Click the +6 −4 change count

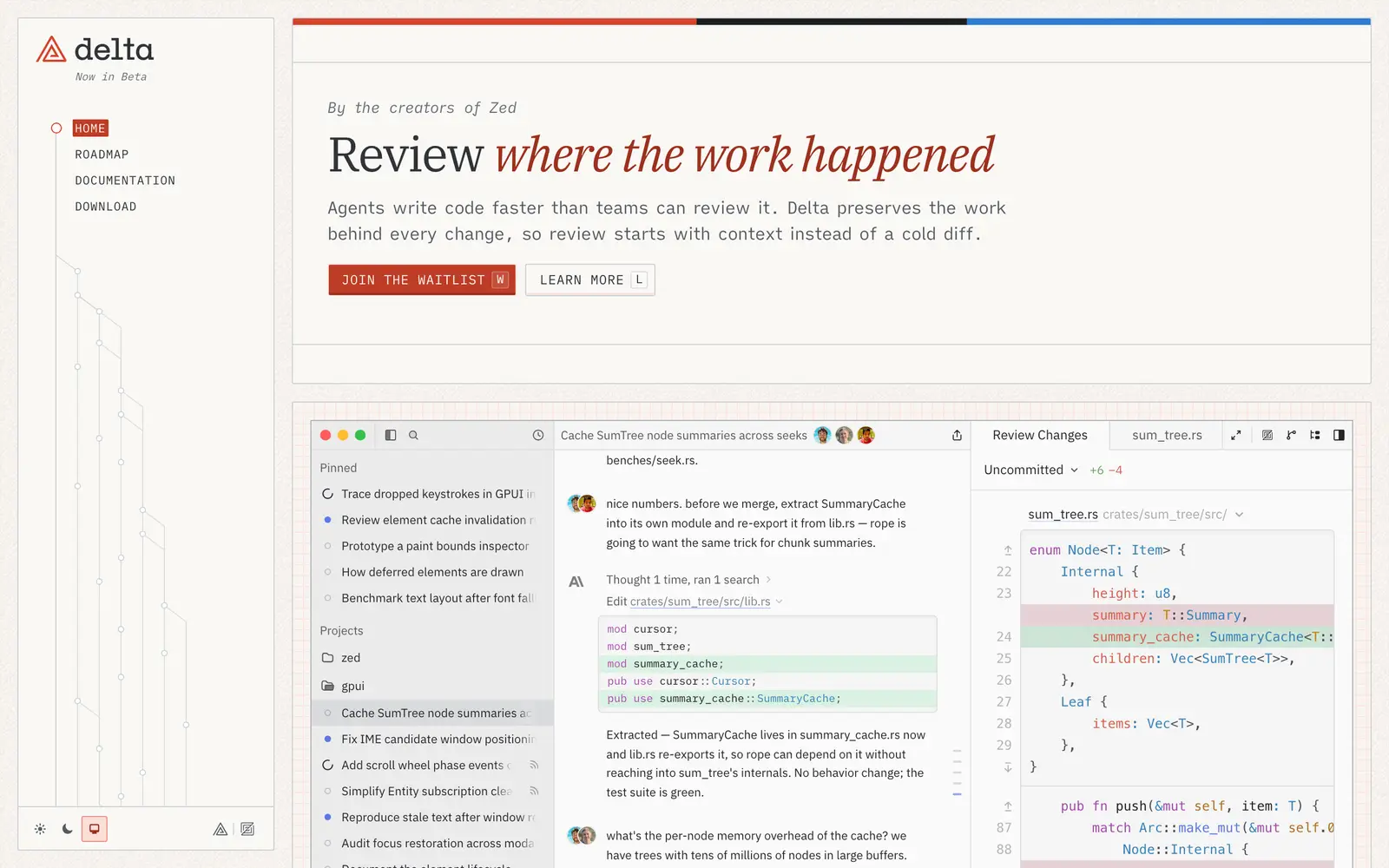(x=1106, y=470)
